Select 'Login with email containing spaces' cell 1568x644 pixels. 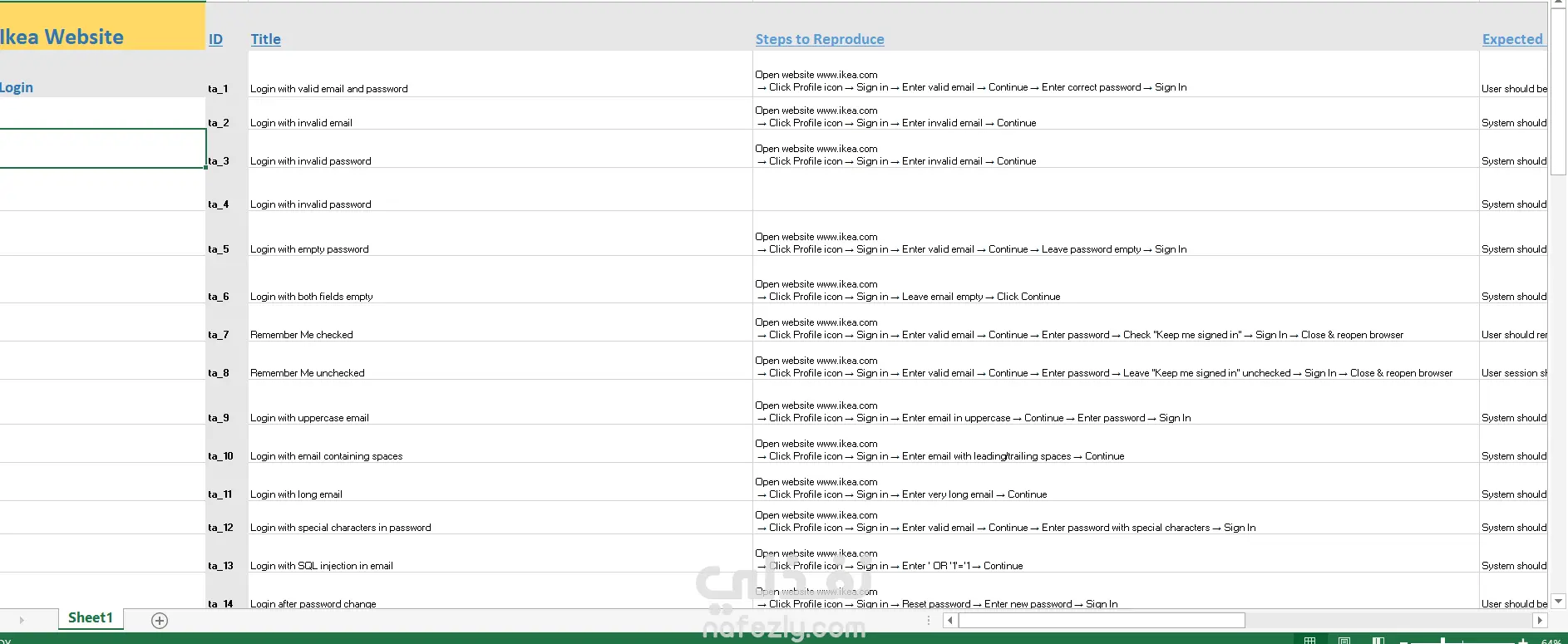(500, 444)
